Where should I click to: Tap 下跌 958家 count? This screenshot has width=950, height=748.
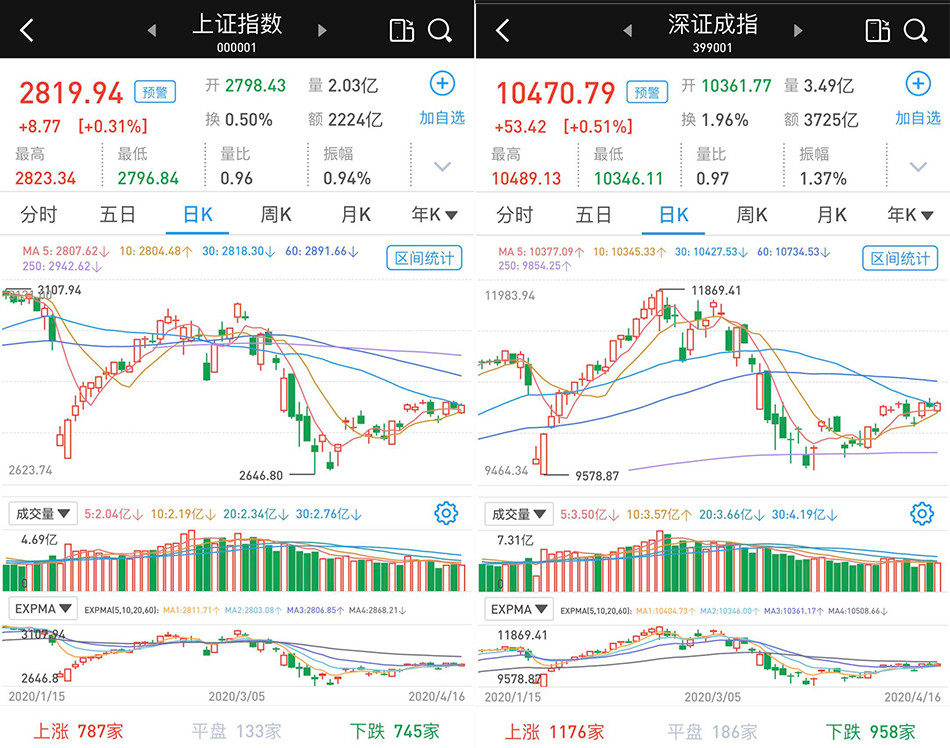pyautogui.click(x=871, y=732)
